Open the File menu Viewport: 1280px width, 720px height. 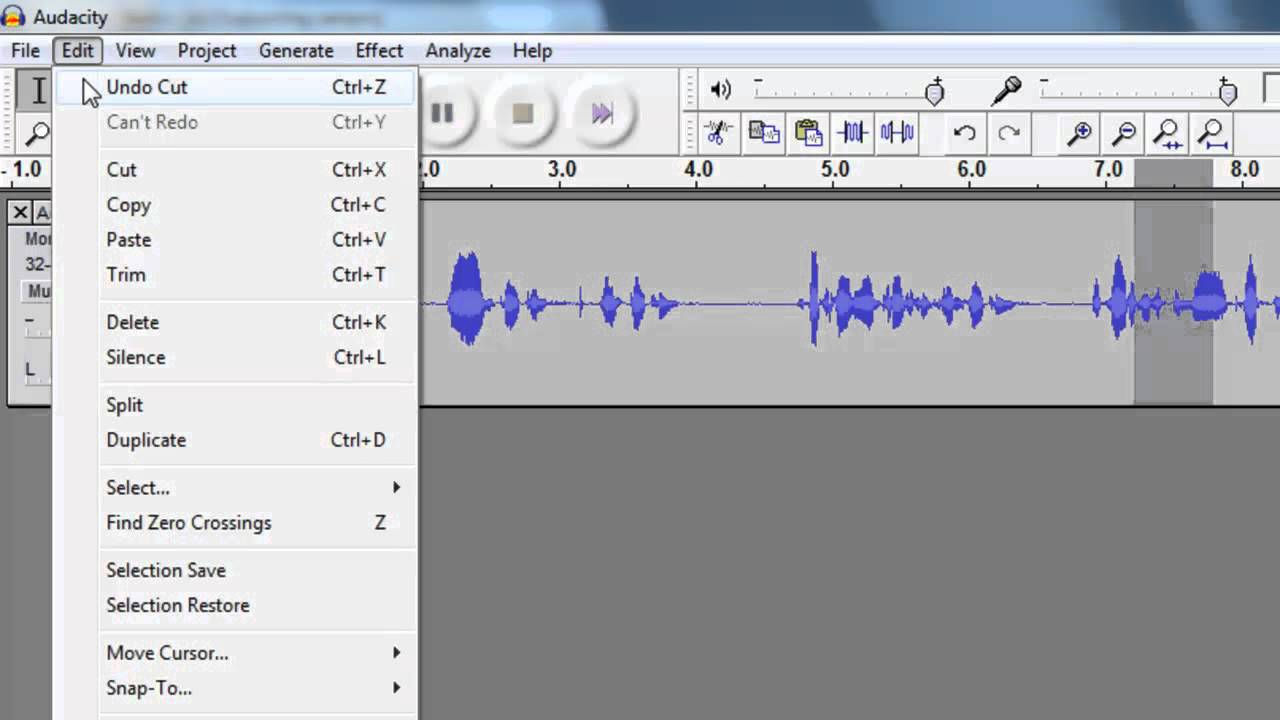coord(25,50)
